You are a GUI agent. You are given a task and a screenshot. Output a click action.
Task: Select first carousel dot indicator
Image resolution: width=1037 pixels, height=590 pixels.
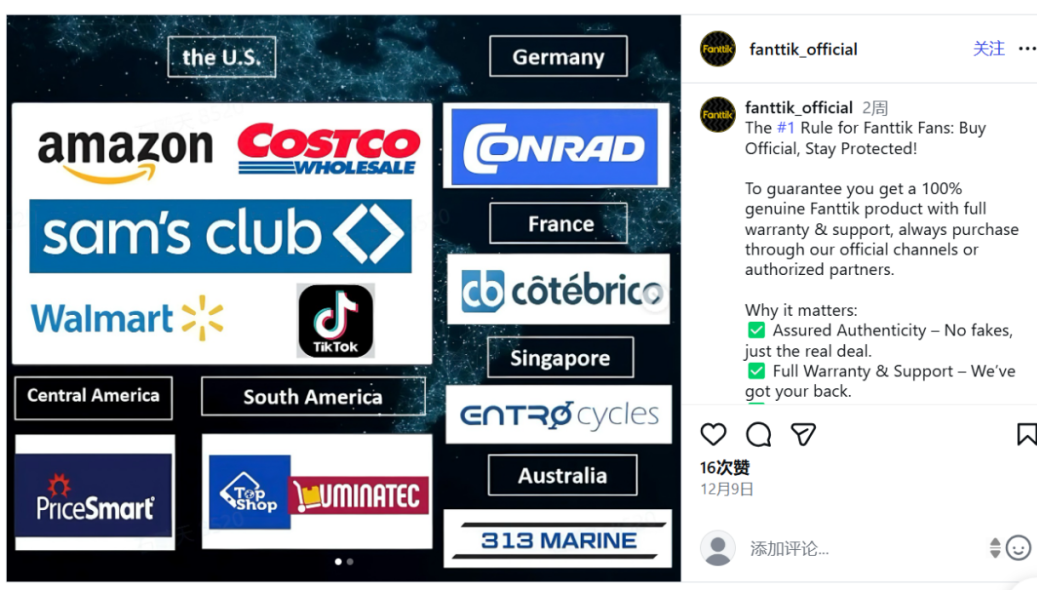[338, 562]
